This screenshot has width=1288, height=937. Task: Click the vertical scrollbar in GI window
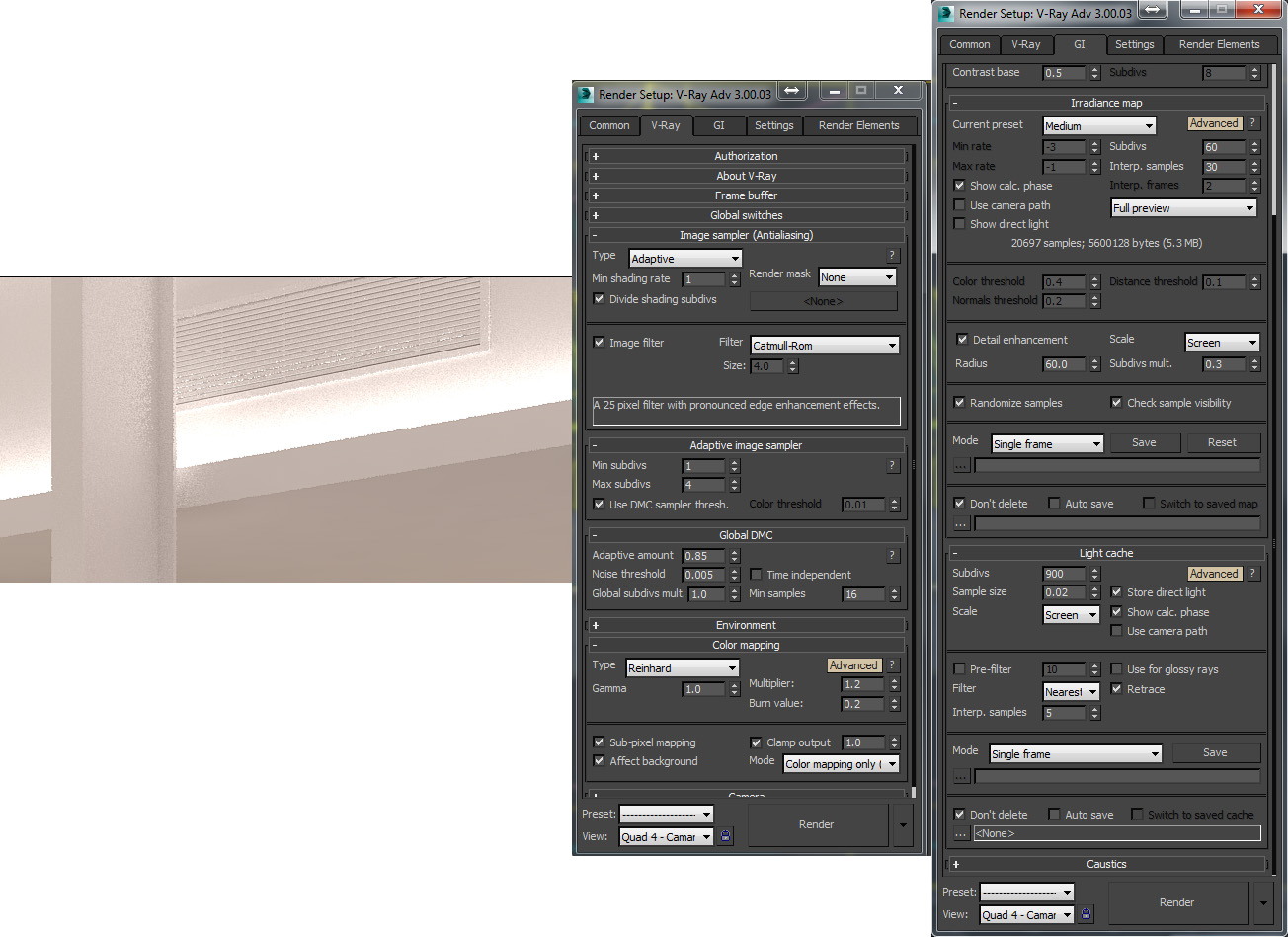tap(1275, 138)
